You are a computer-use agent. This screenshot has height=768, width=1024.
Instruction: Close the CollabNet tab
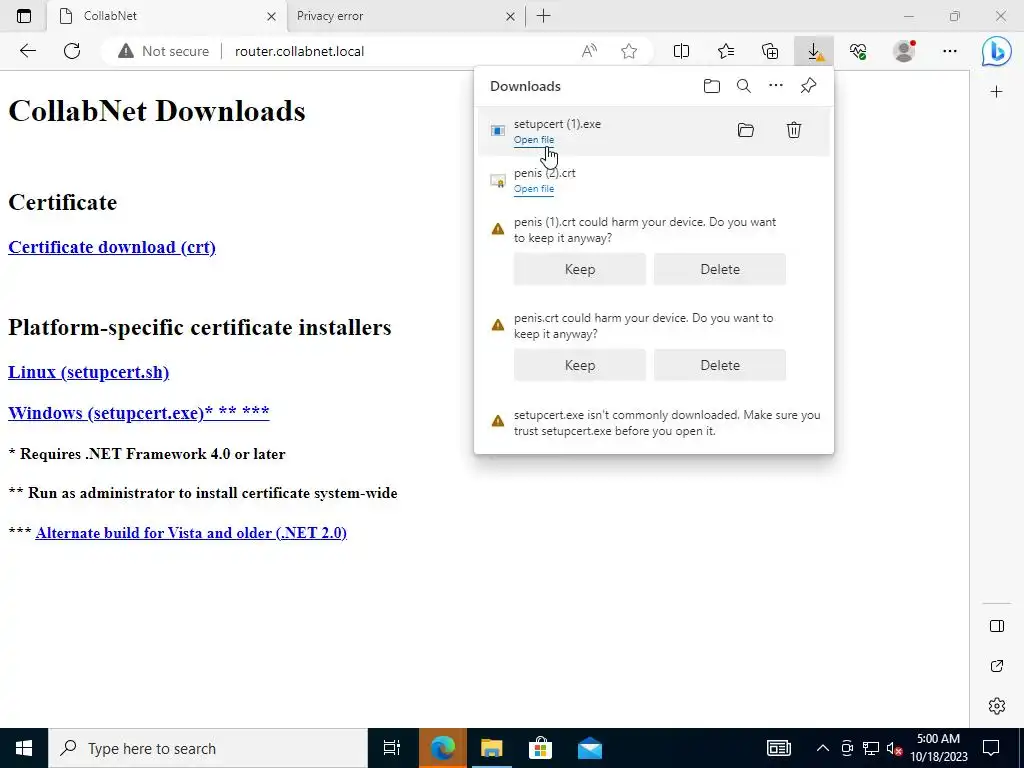[x=272, y=16]
